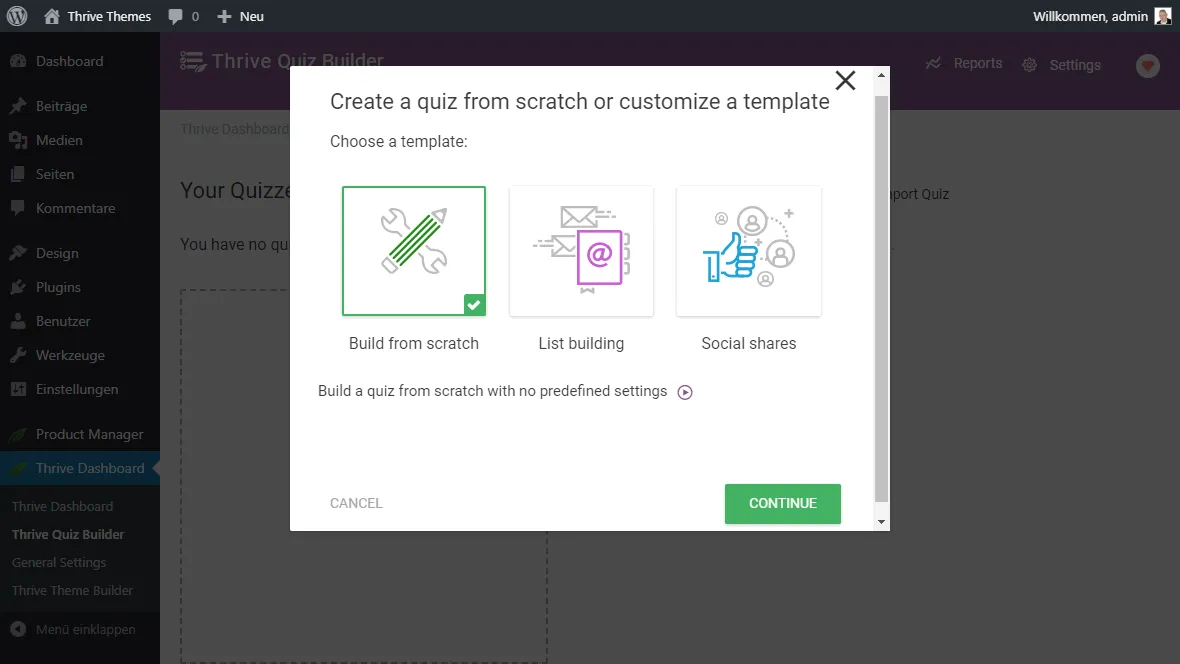1180x664 pixels.
Task: Open the Beiträge menu item
Action: 80,106
